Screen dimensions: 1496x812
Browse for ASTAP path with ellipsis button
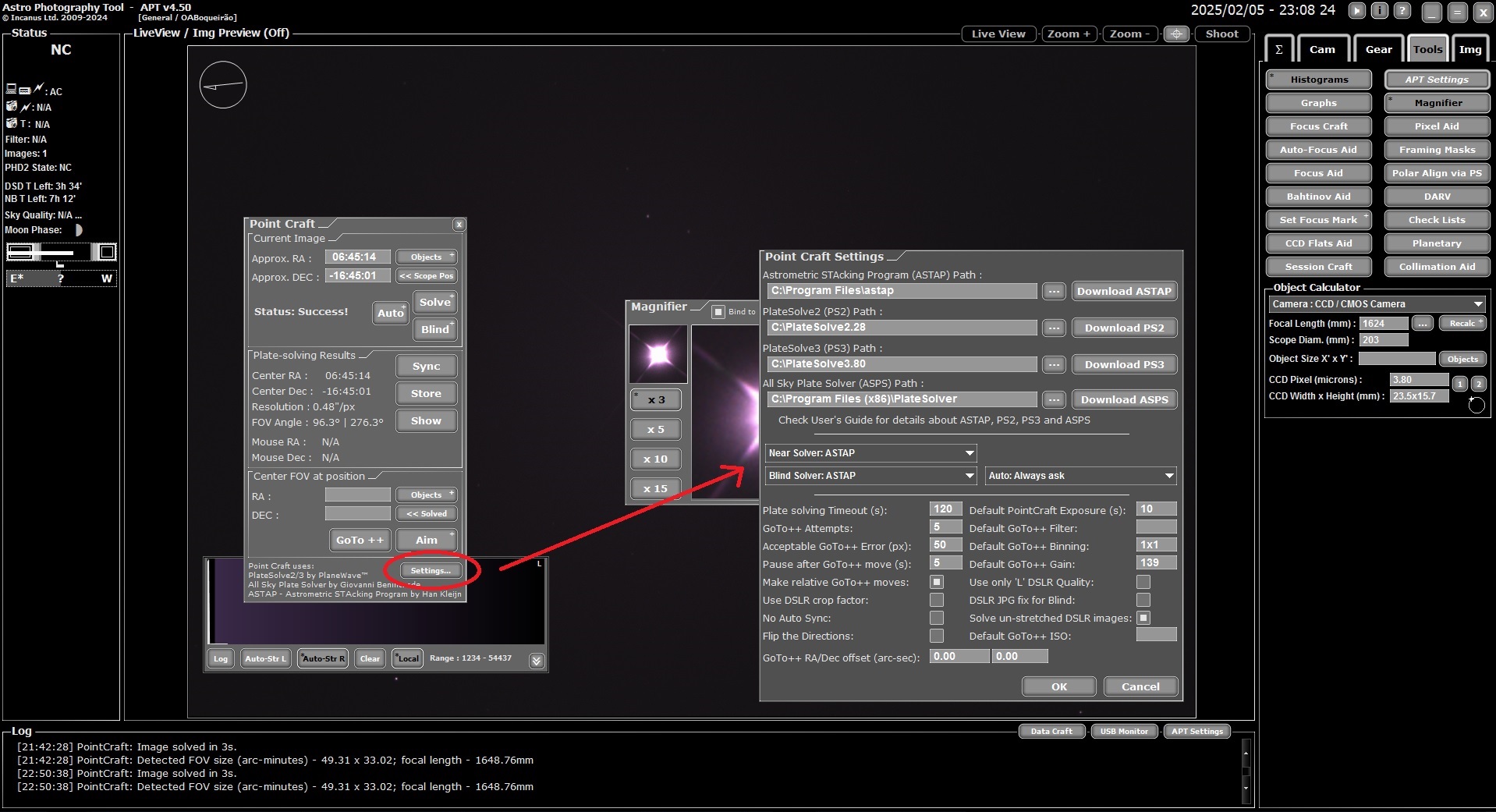click(x=1054, y=291)
